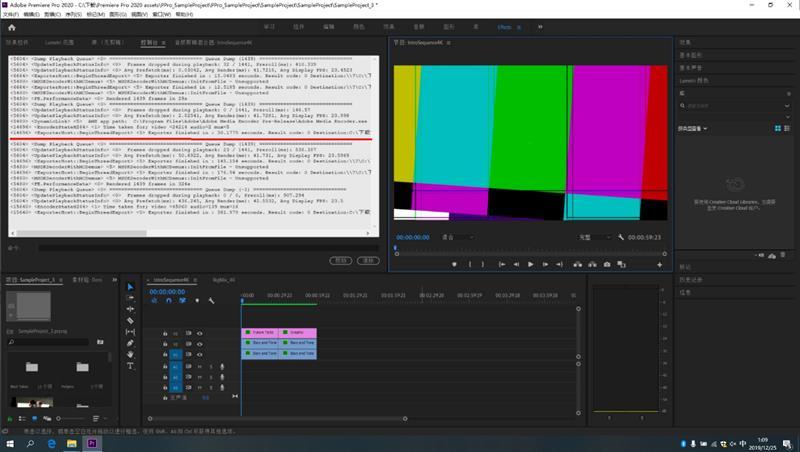Click Play in the Program monitor
This screenshot has width=800, height=452.
(x=531, y=264)
